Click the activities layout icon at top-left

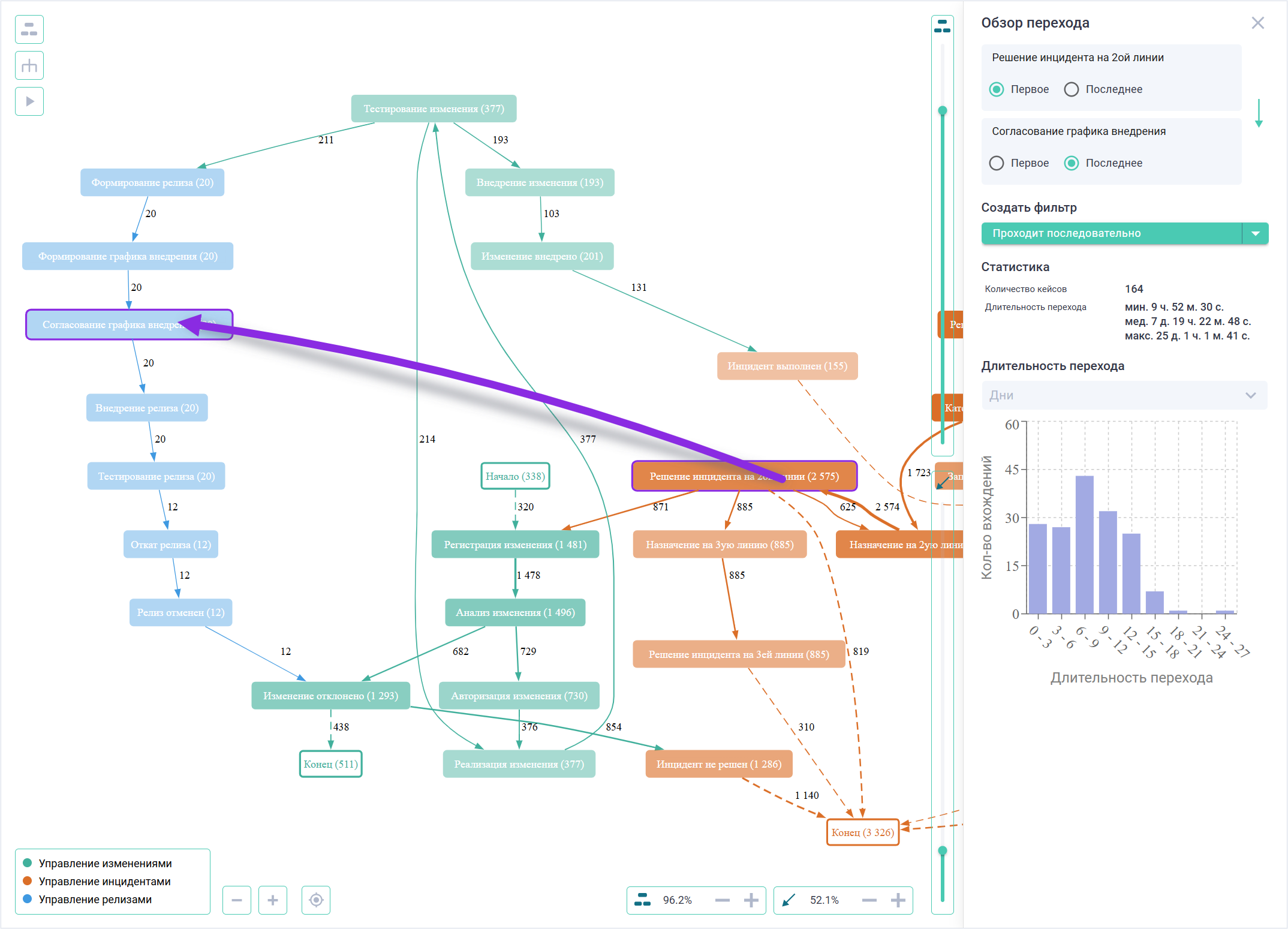[29, 29]
